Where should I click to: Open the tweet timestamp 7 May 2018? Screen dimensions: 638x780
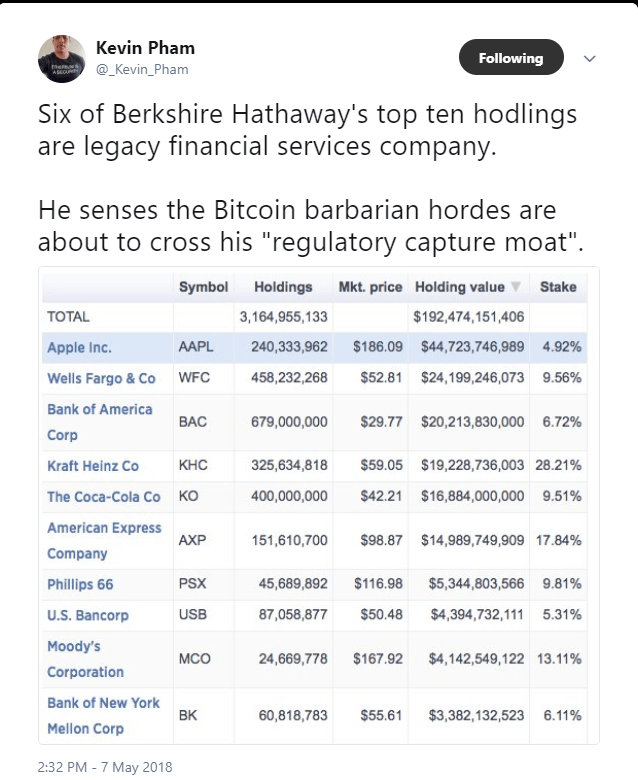[90, 767]
